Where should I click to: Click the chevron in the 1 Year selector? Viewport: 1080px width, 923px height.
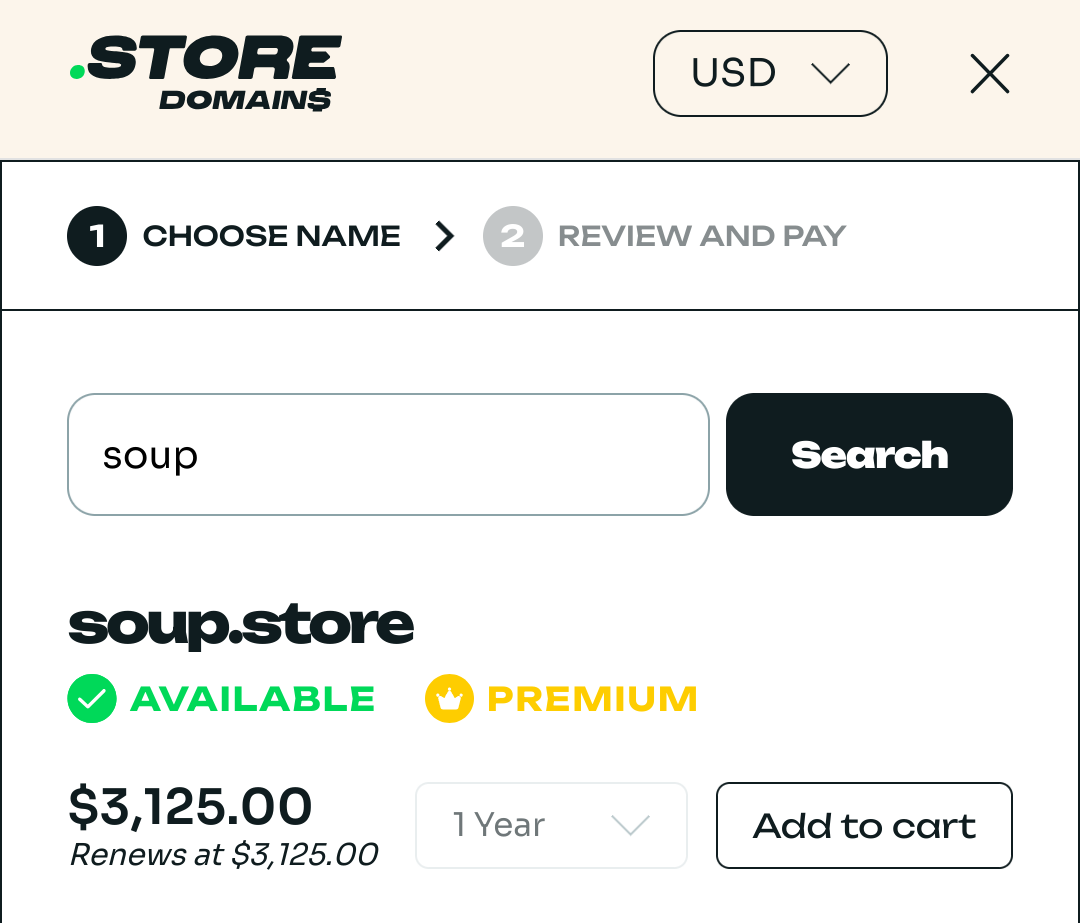(x=631, y=825)
